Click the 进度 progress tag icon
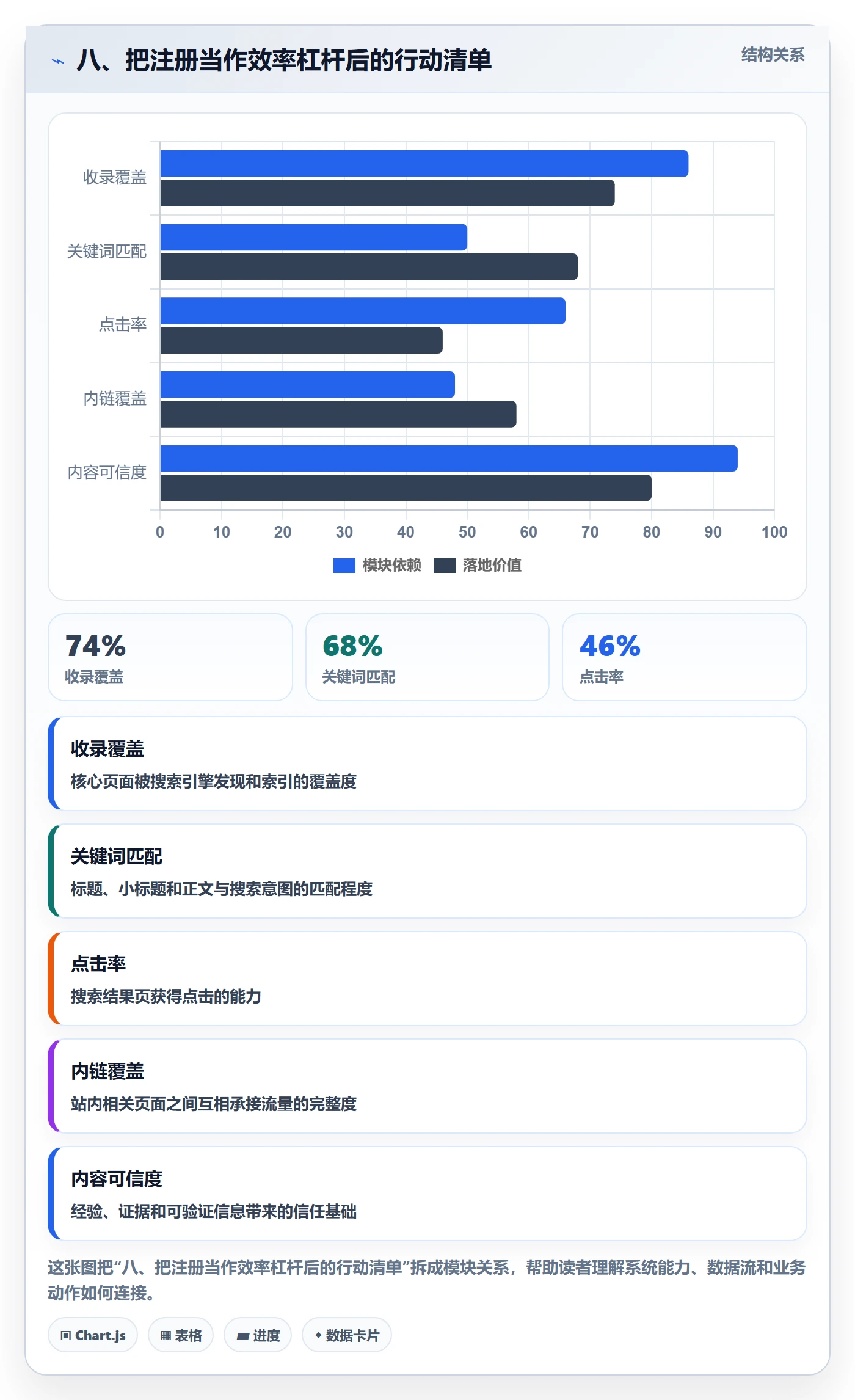The image size is (855, 1400). point(243,1336)
